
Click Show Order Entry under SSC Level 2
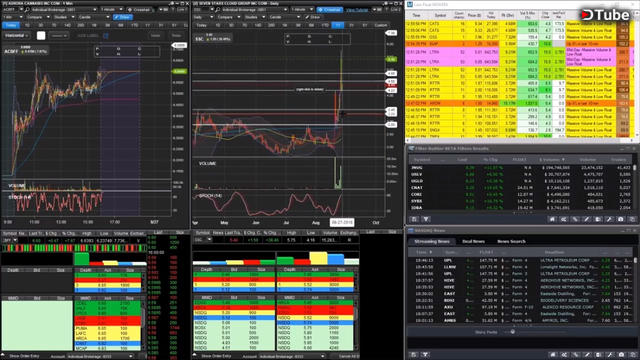(x=216, y=356)
